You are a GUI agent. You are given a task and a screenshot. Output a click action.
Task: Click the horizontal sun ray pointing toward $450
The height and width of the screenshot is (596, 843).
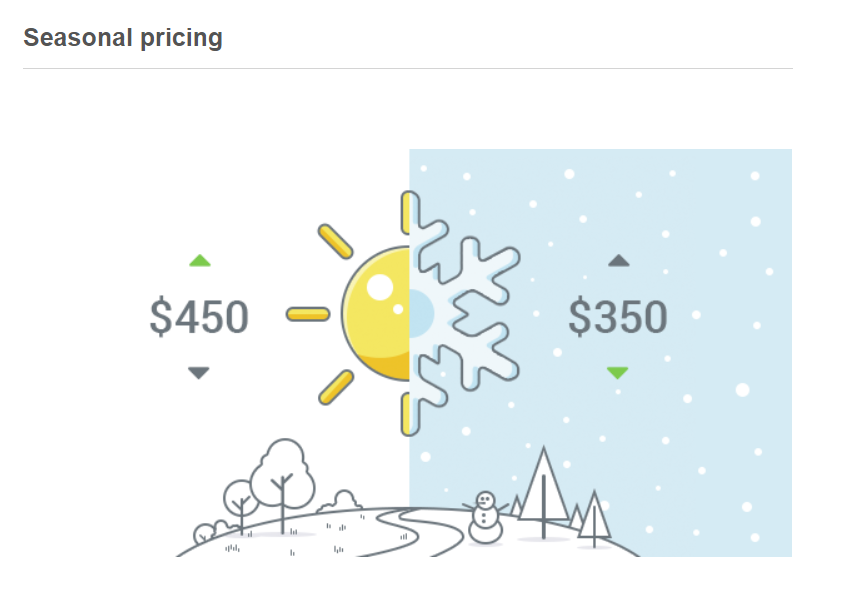click(308, 314)
